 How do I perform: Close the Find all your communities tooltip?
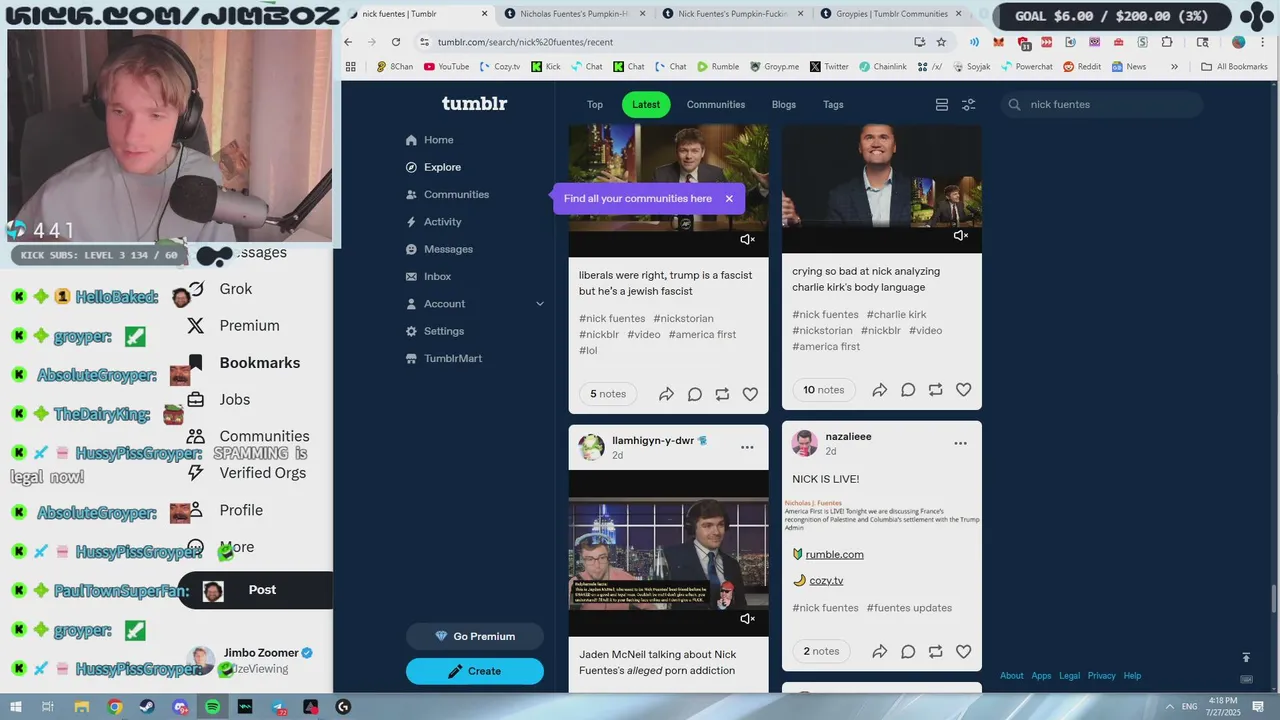729,198
